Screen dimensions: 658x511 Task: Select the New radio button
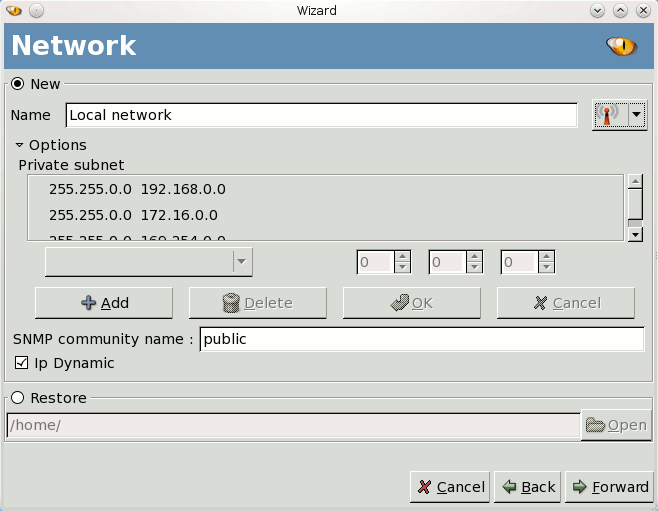18,84
